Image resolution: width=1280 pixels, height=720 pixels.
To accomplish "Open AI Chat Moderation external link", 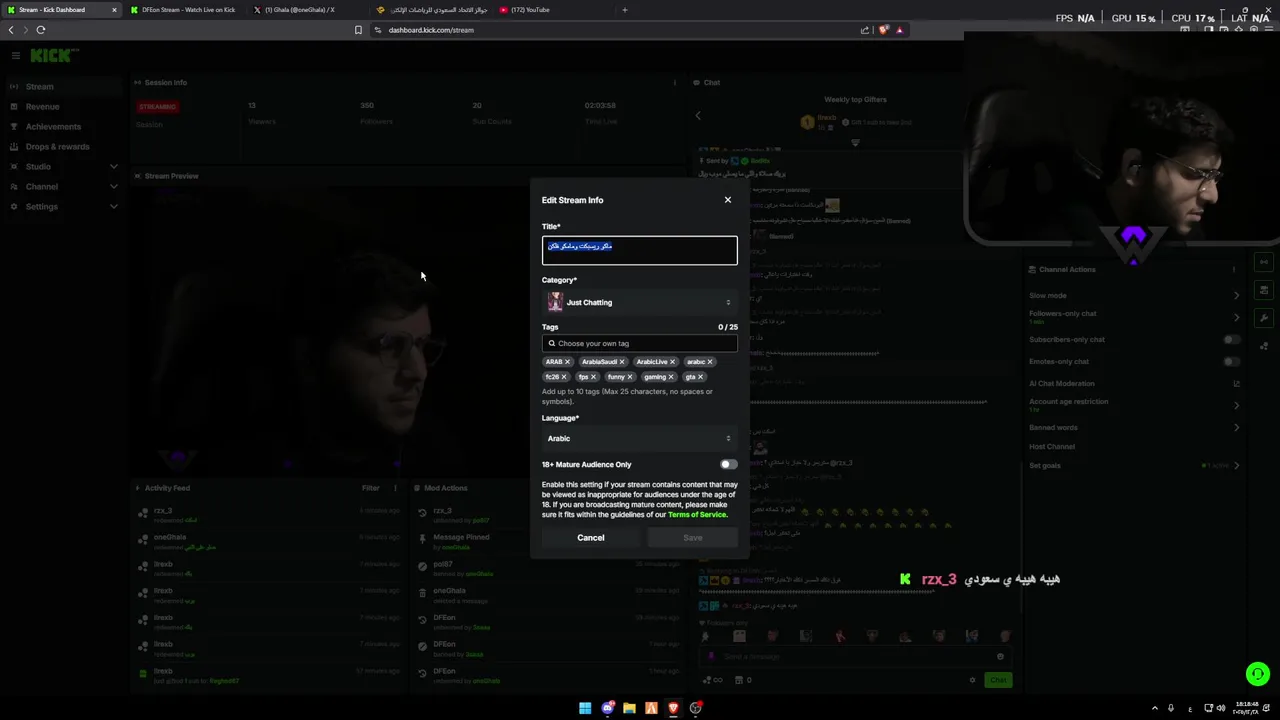I will pos(1236,384).
